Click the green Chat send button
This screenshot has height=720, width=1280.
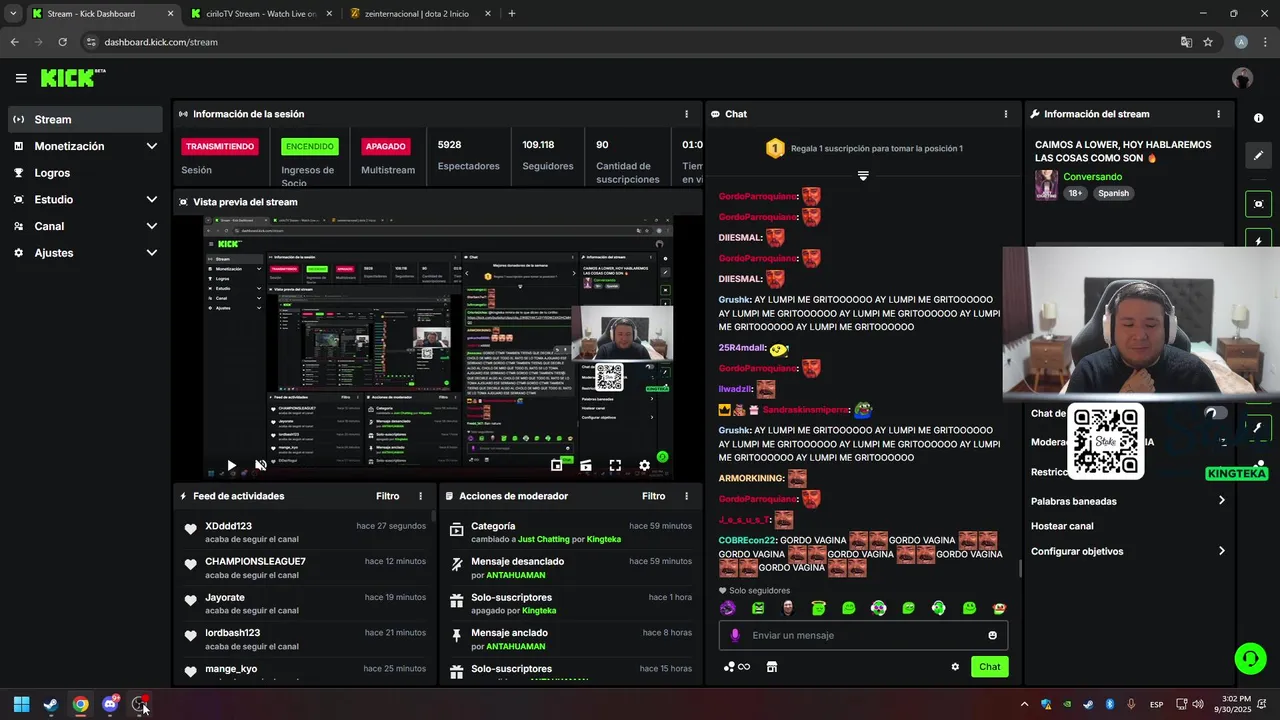tap(989, 667)
